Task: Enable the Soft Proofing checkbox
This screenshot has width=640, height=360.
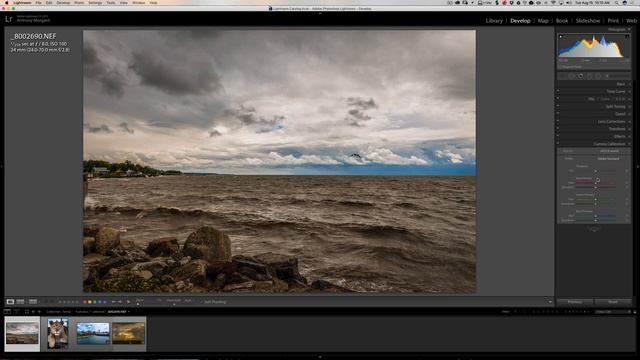Action: (201, 302)
